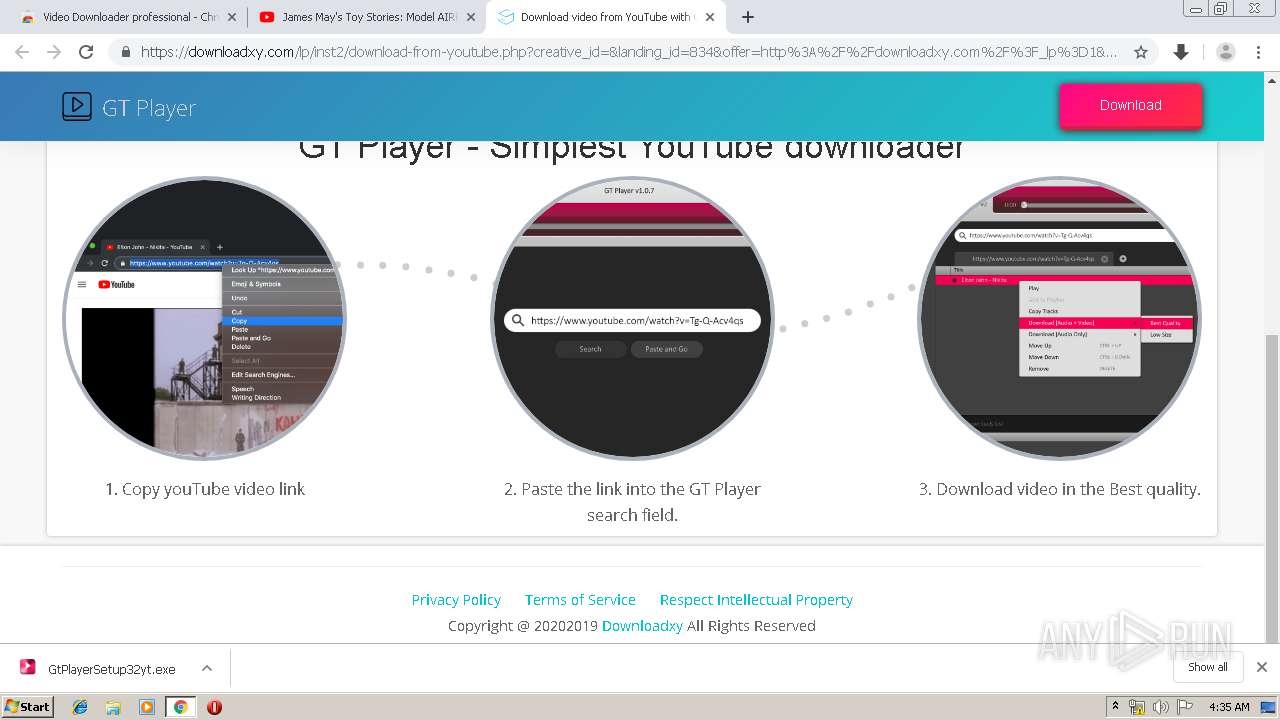Go back to previous page
Screen dimensions: 1280x720
[22, 52]
